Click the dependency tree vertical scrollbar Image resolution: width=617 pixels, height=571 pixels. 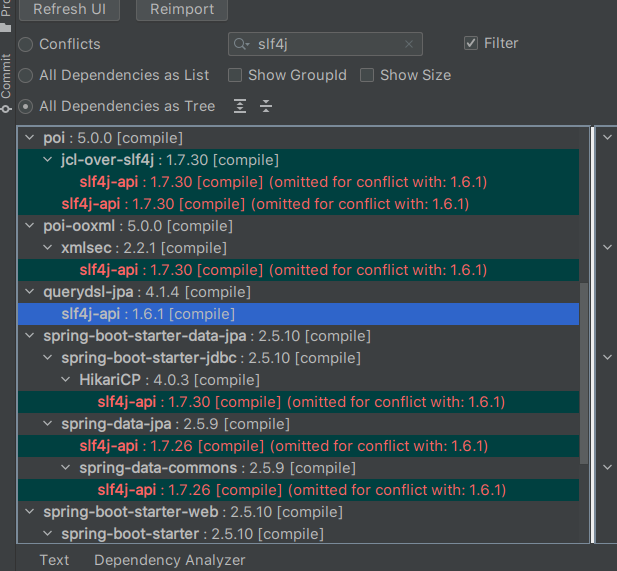(x=584, y=373)
